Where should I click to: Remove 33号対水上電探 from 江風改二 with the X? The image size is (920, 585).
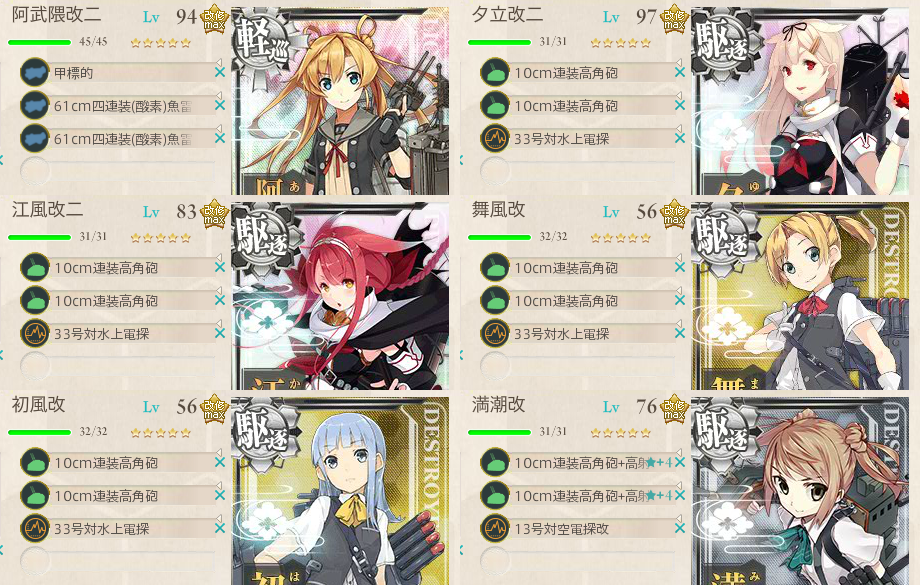click(220, 333)
